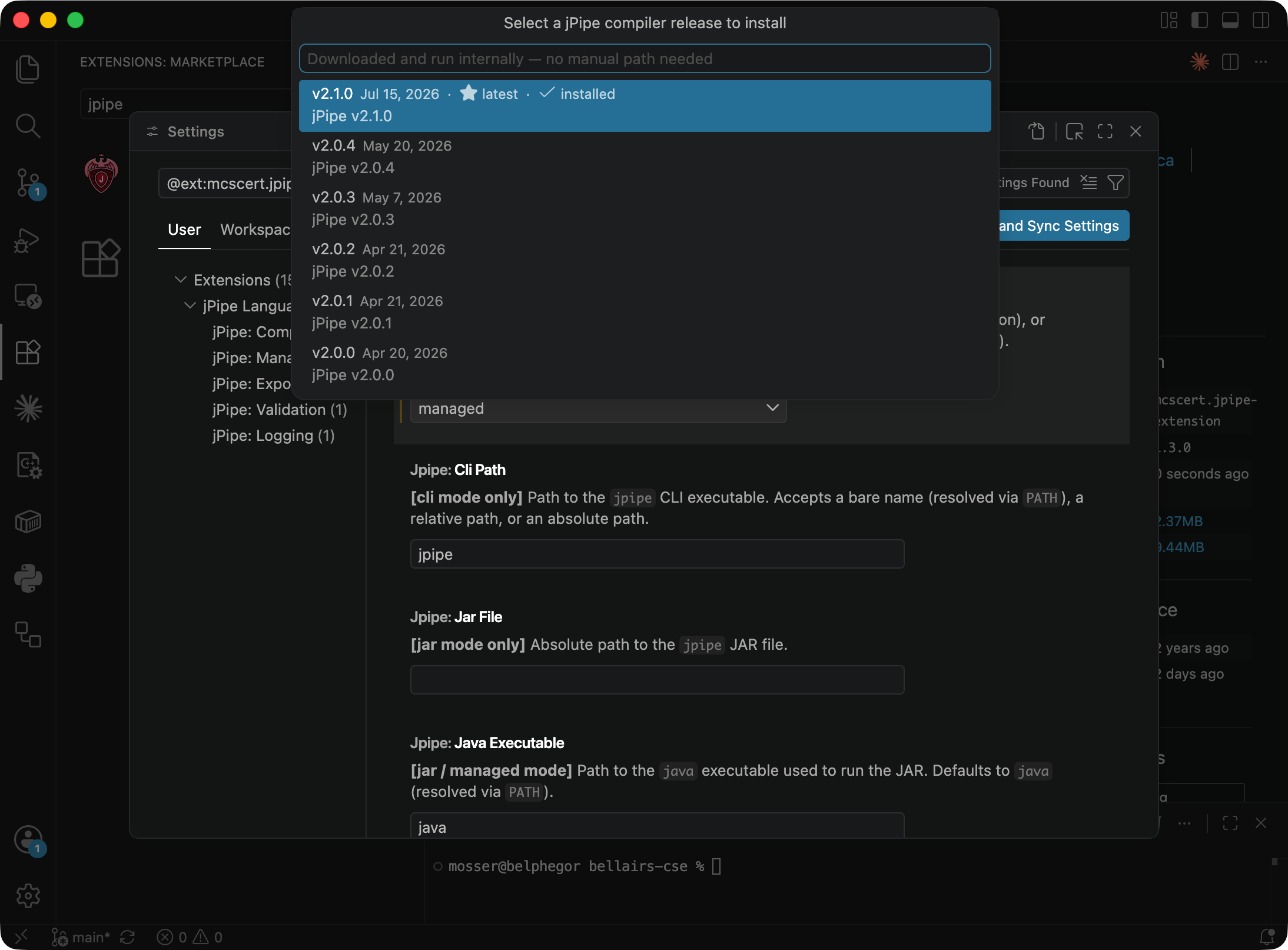Select the jPipe: Expo… settings tree item
Screen dimensions: 1288x950
tap(251, 384)
